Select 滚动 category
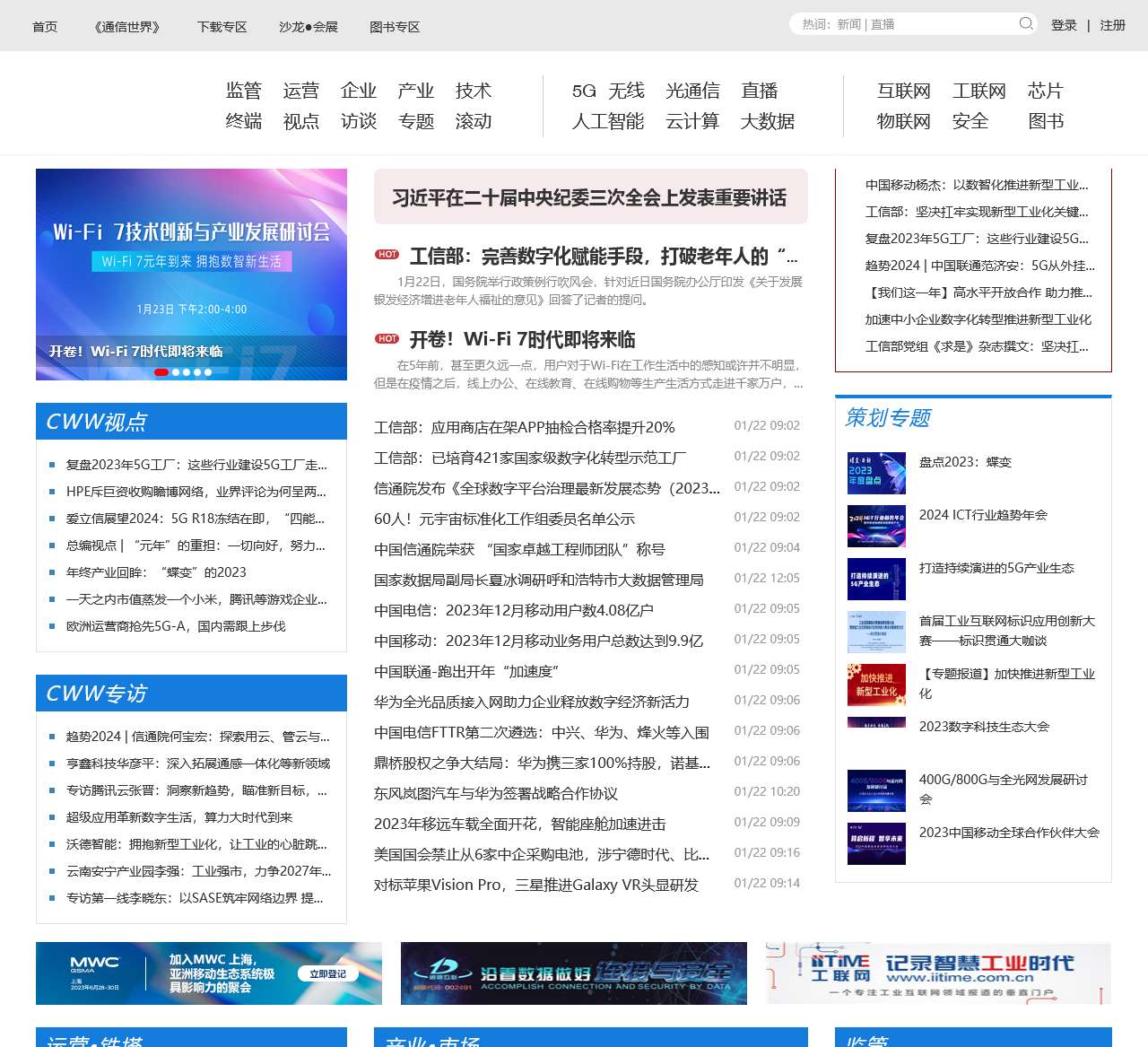The image size is (1148, 1047). (x=474, y=121)
